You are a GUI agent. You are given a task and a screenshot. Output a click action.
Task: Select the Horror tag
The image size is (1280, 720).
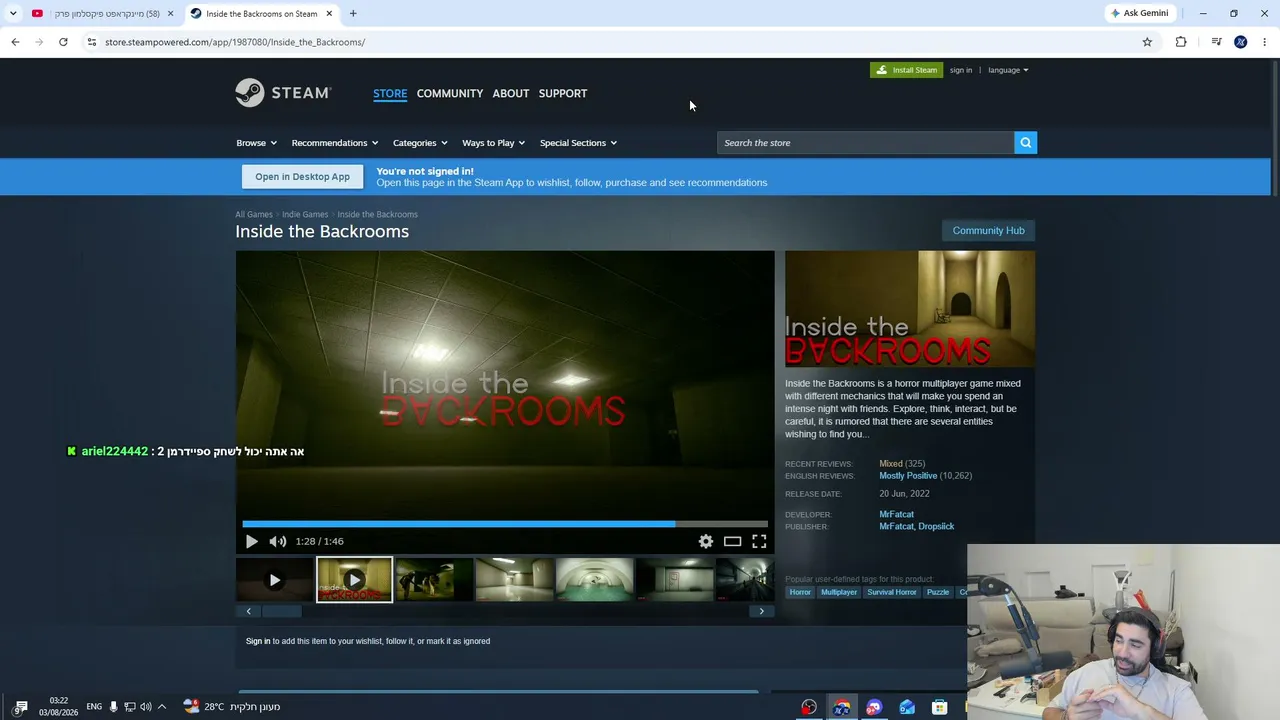[x=800, y=592]
